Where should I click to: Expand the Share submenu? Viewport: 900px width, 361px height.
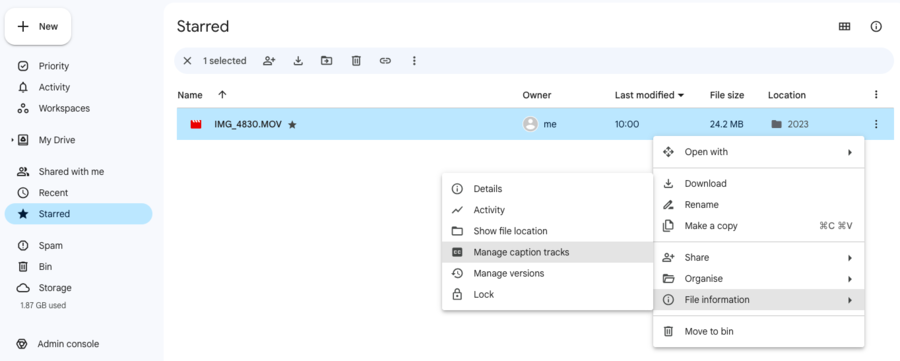coord(759,258)
